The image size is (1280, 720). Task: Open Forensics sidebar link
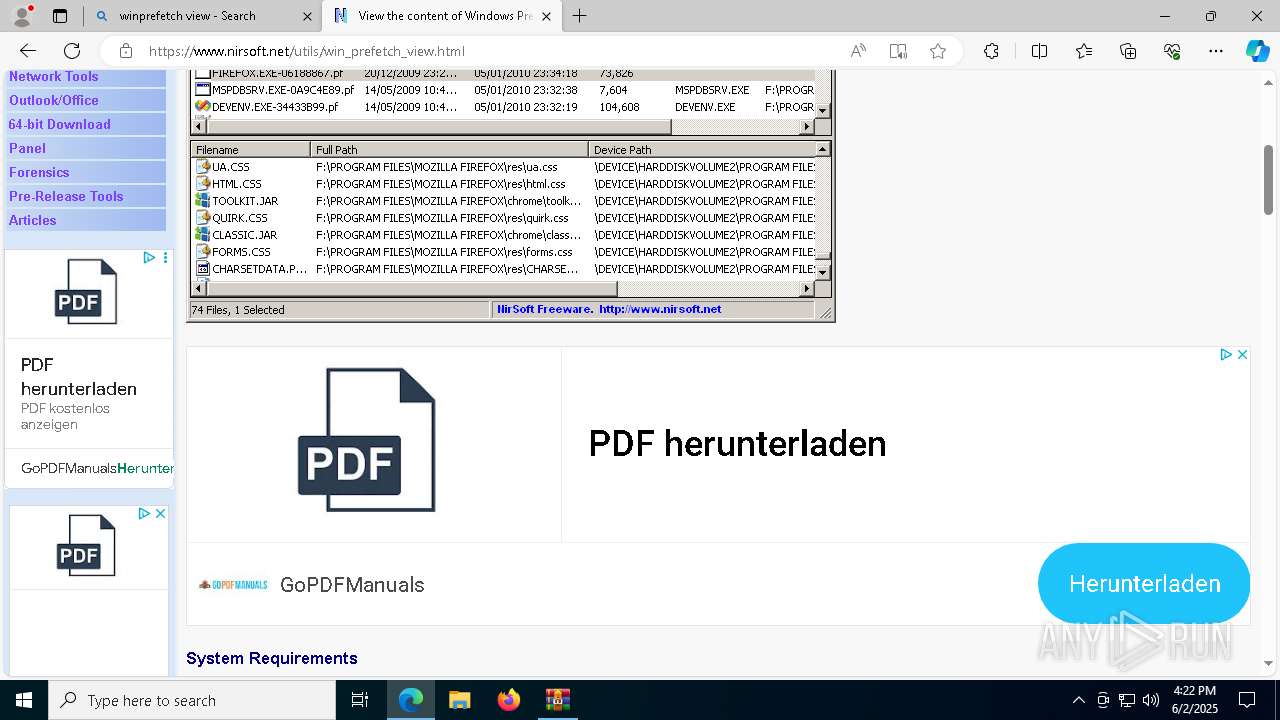click(x=39, y=172)
